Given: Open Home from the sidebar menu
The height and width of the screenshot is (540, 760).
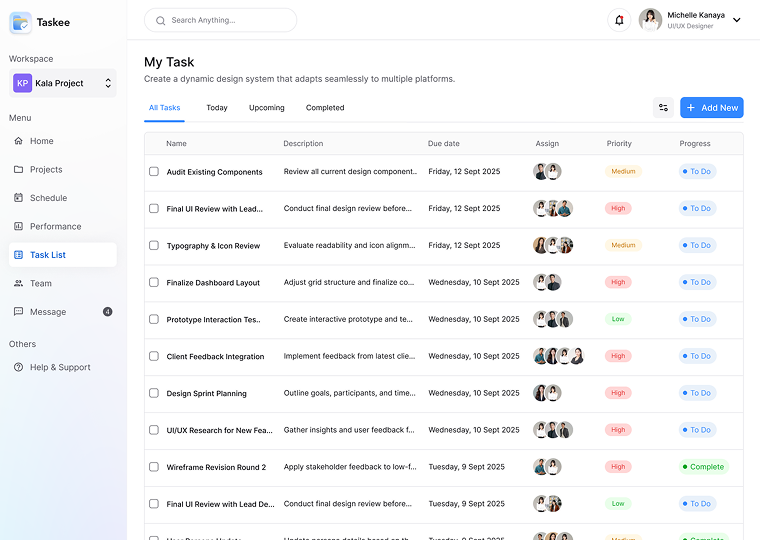Looking at the screenshot, I should coord(63,141).
